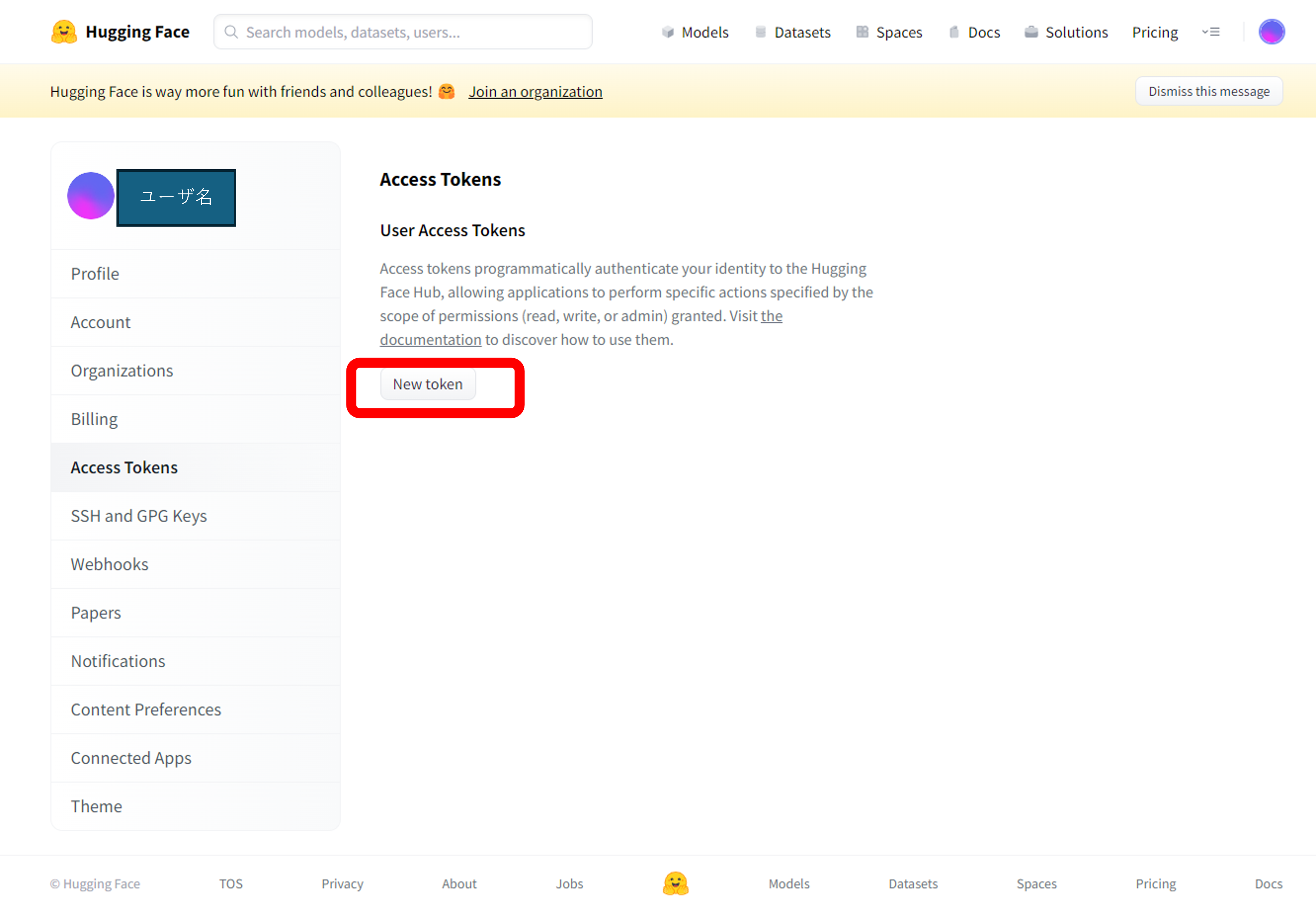The height and width of the screenshot is (918, 1316).
Task: Click the search models input field
Action: (403, 32)
